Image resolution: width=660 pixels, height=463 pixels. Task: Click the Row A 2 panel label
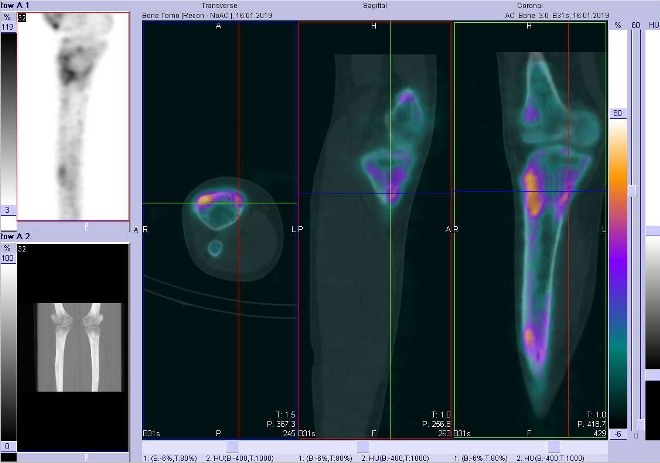(15, 236)
